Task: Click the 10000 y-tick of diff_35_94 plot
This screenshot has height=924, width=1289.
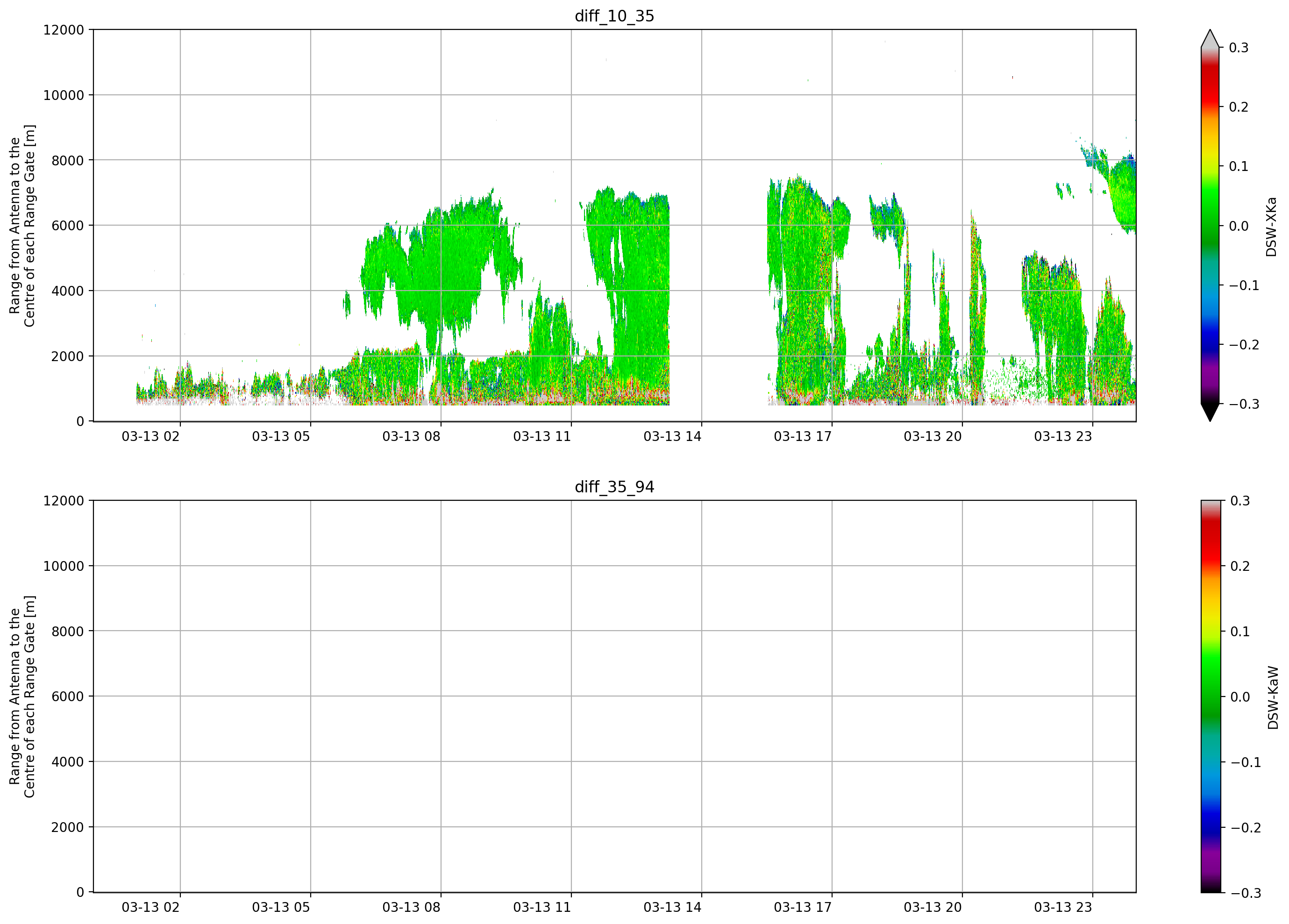Action: point(64,566)
